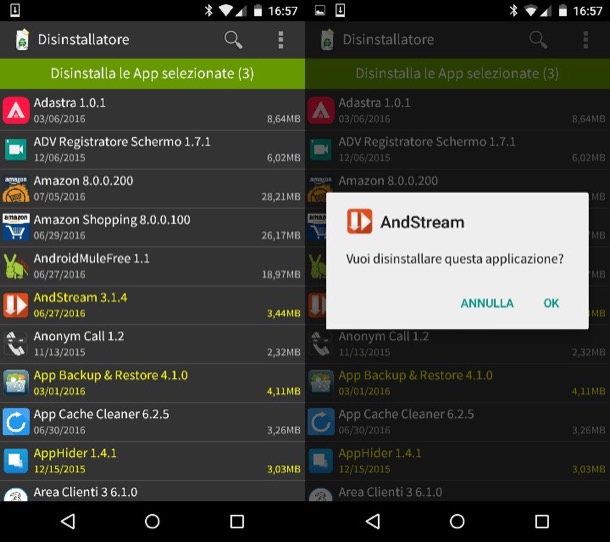Select the Amazon 8.0.0.200 row in left list
Image resolution: width=610 pixels, height=542 pixels.
pos(150,188)
